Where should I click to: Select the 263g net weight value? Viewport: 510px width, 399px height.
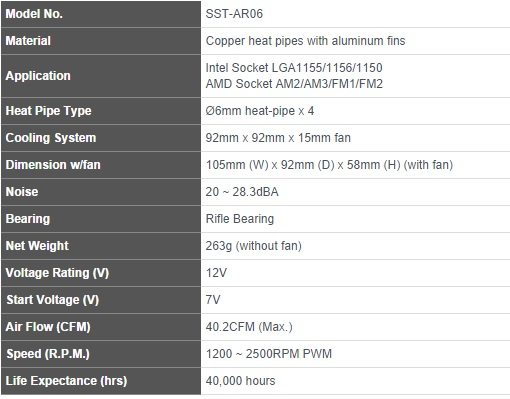point(254,246)
